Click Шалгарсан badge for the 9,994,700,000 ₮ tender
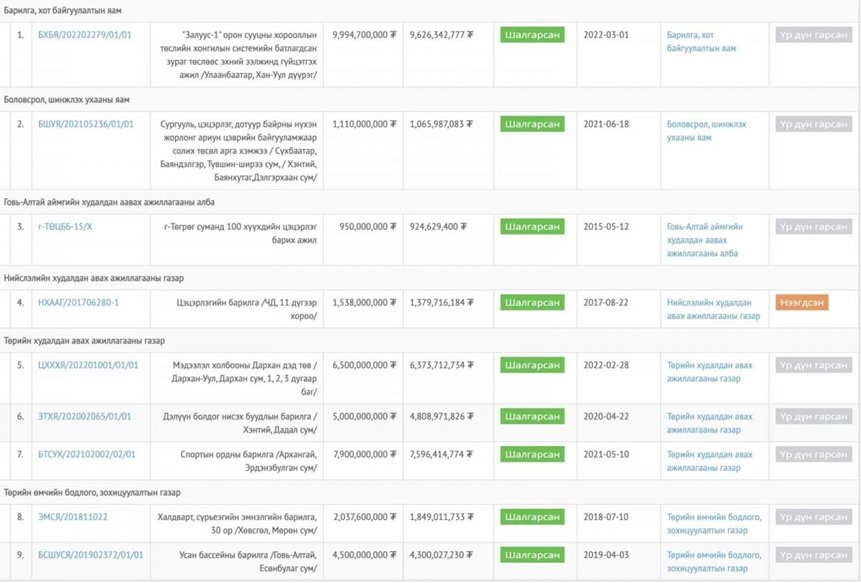The image size is (861, 583). point(532,34)
